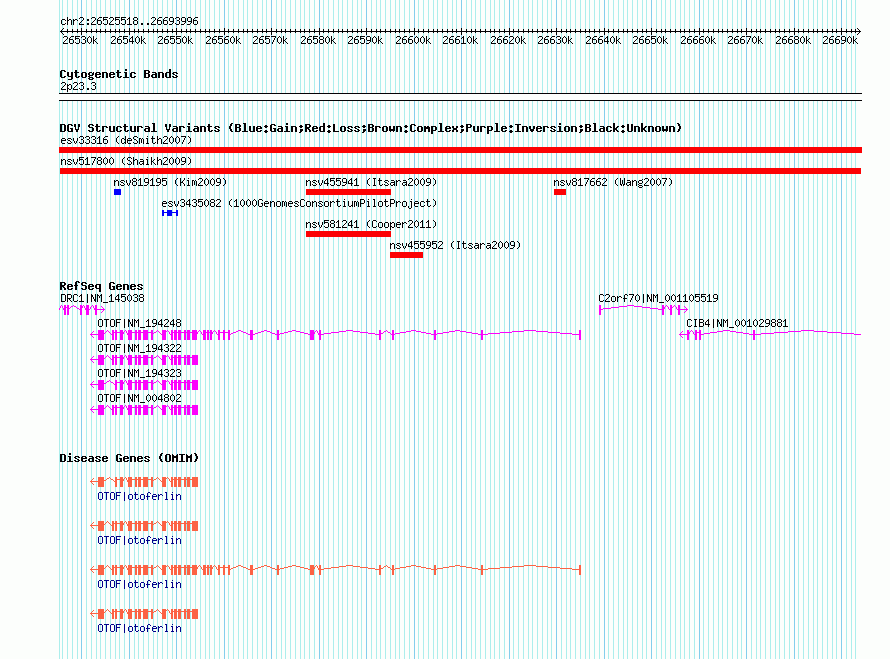Viewport: 890px width, 659px height.
Task: Click the first OTOF|otoferlin OMIM link
Action: [140, 497]
